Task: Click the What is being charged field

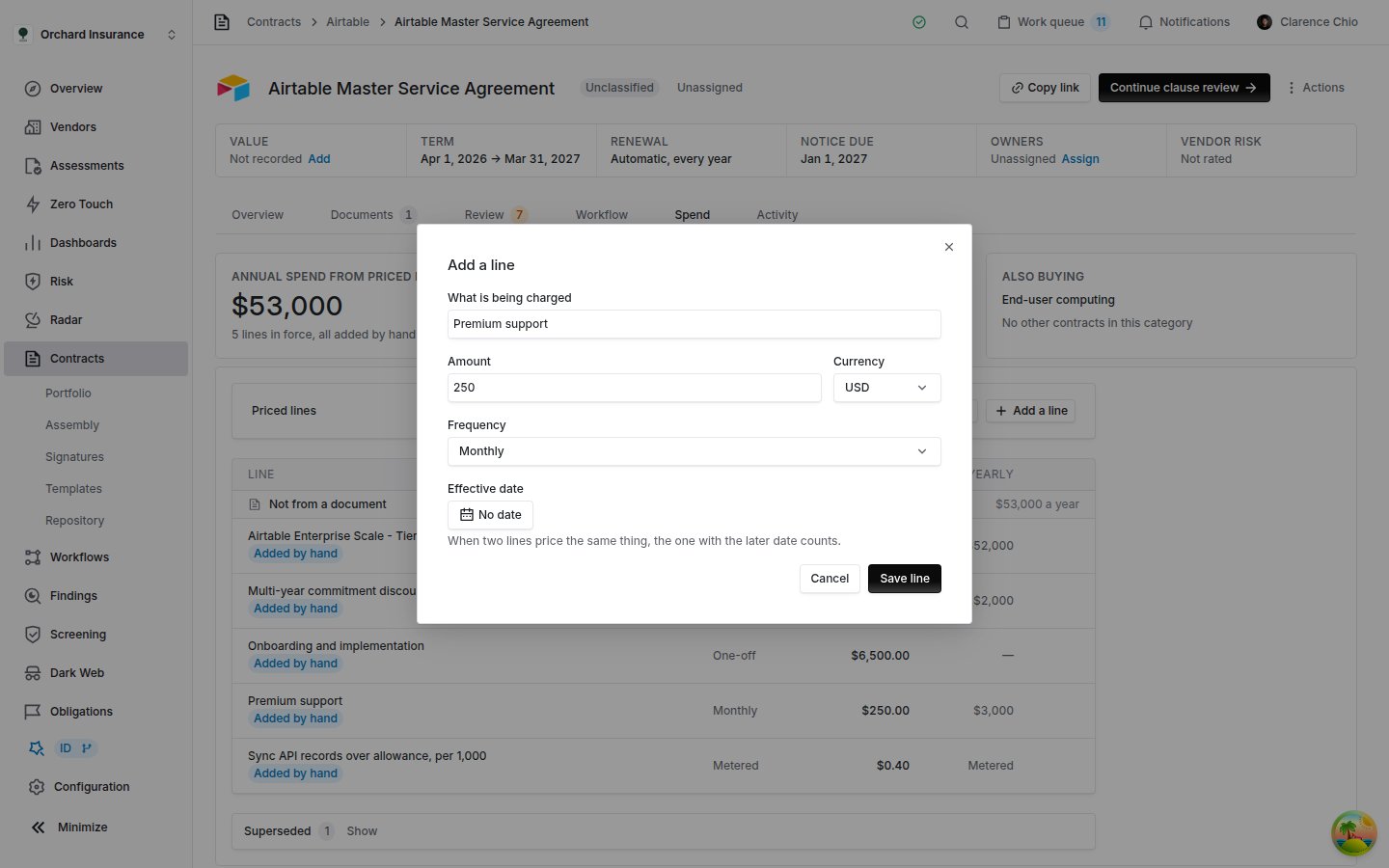Action: pyautogui.click(x=694, y=324)
